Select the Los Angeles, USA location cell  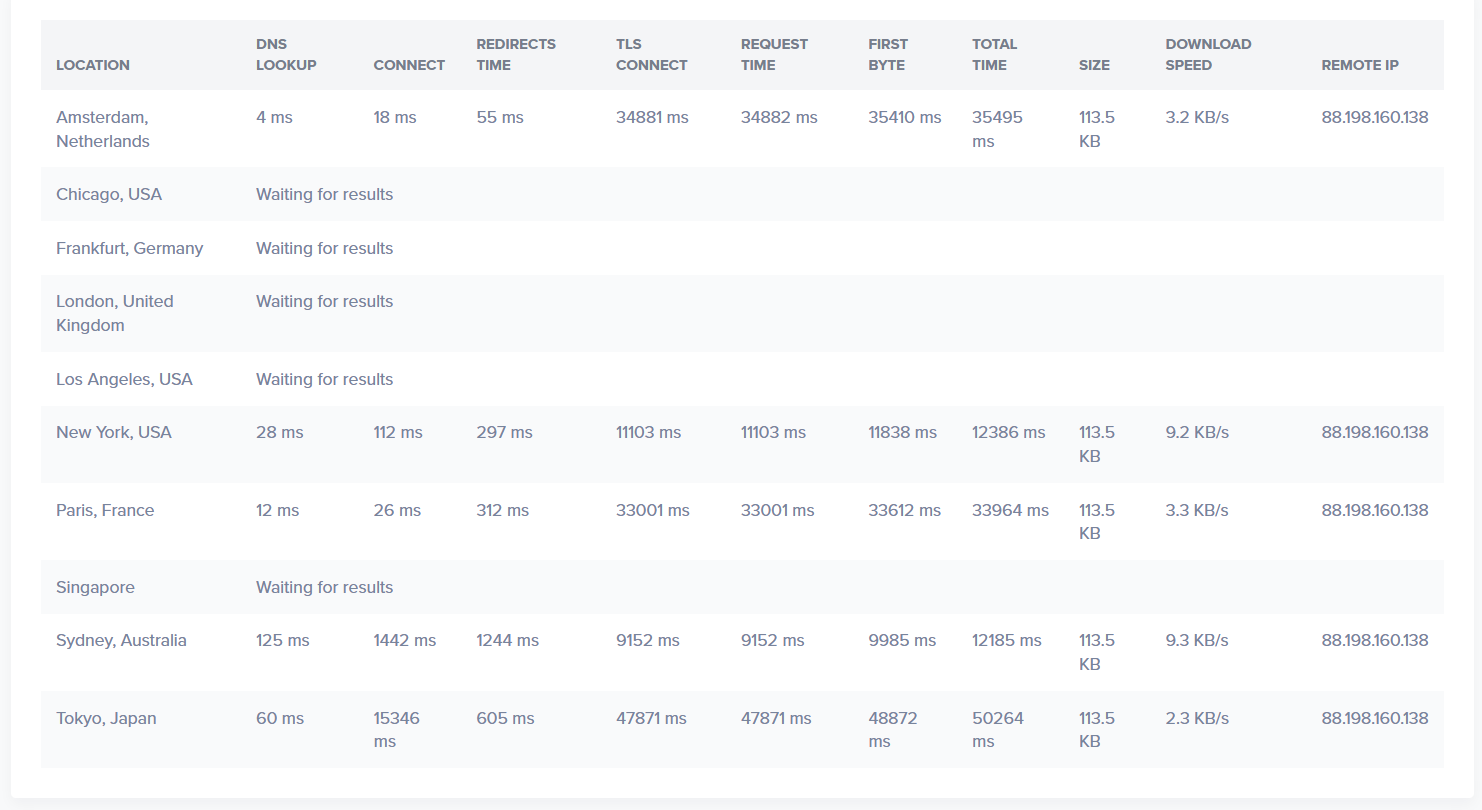[124, 379]
